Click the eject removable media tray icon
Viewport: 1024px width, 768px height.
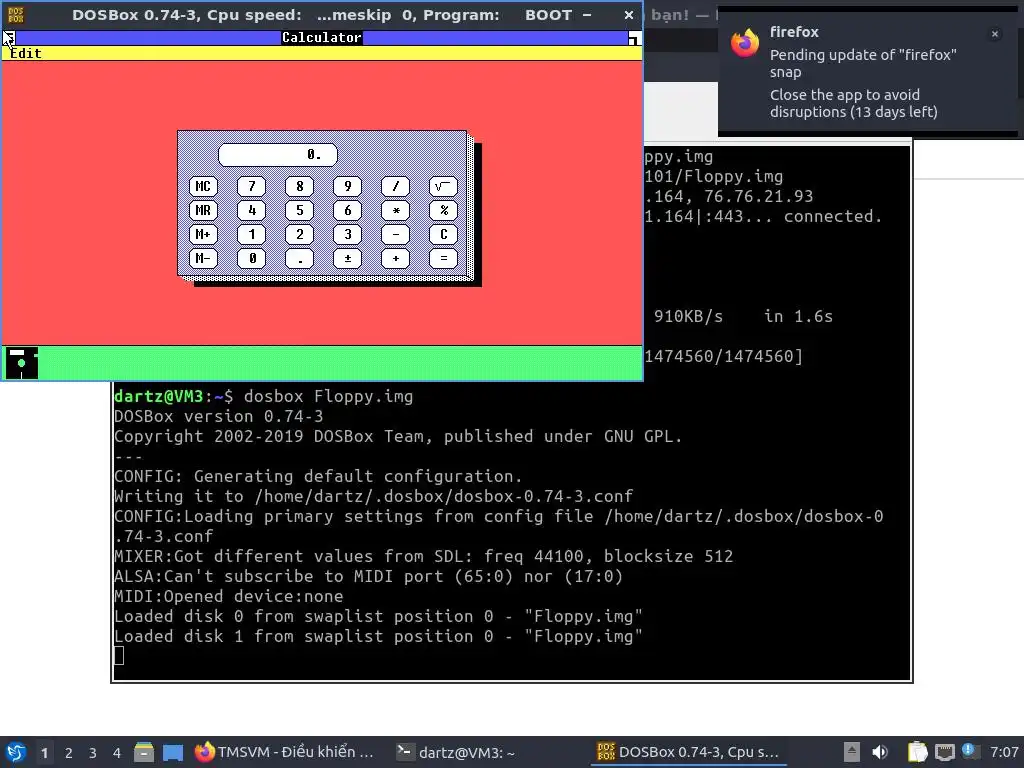852,752
